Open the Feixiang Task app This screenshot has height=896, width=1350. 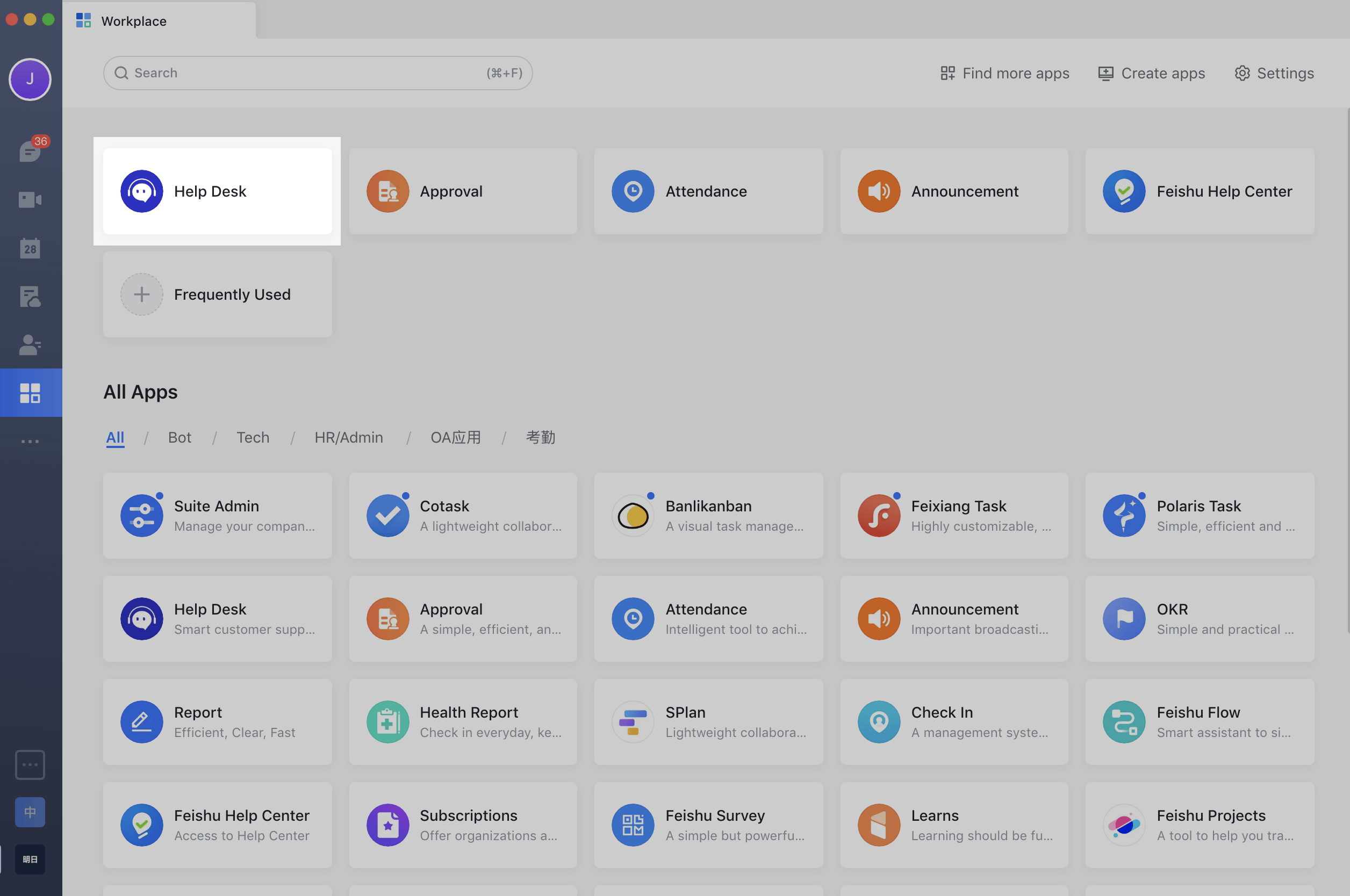(954, 516)
